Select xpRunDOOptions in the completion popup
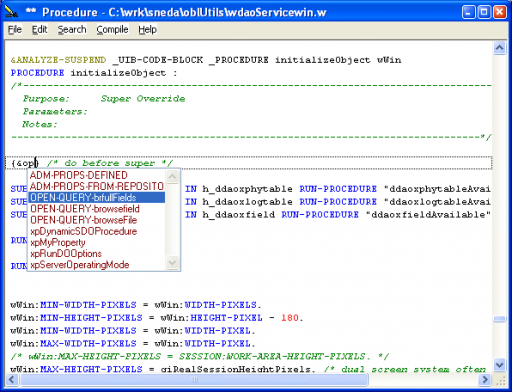 [96, 254]
